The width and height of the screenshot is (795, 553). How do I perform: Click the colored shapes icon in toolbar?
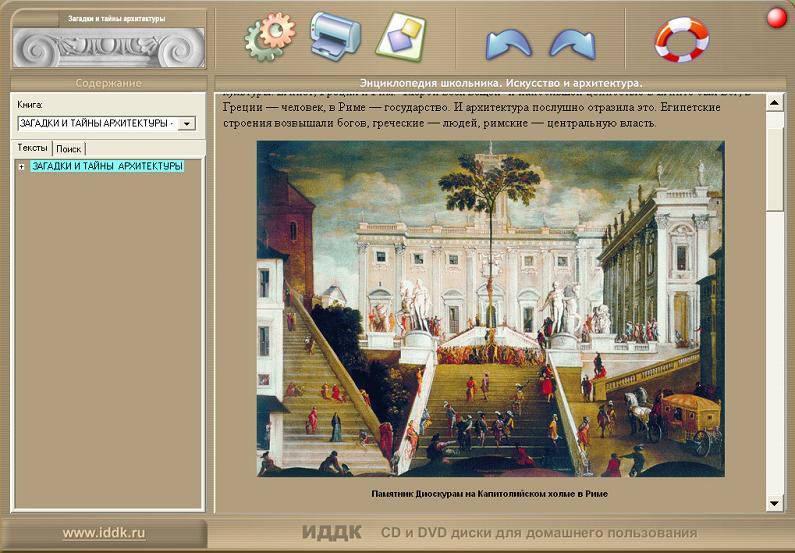400,37
